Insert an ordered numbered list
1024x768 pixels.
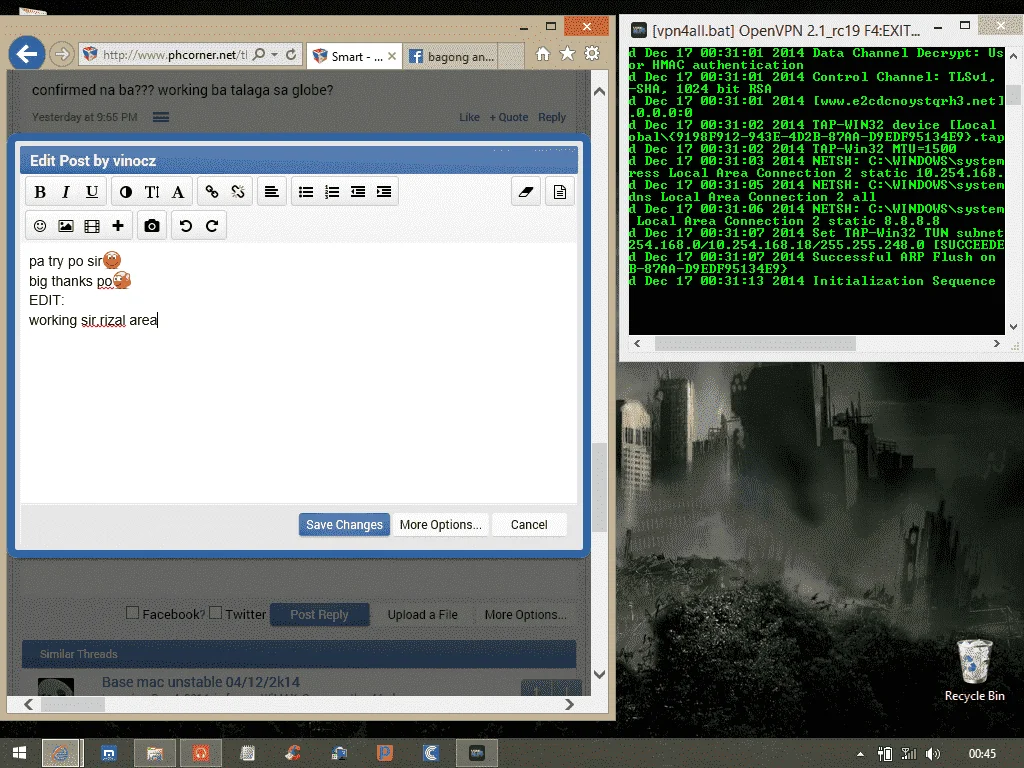pos(332,192)
